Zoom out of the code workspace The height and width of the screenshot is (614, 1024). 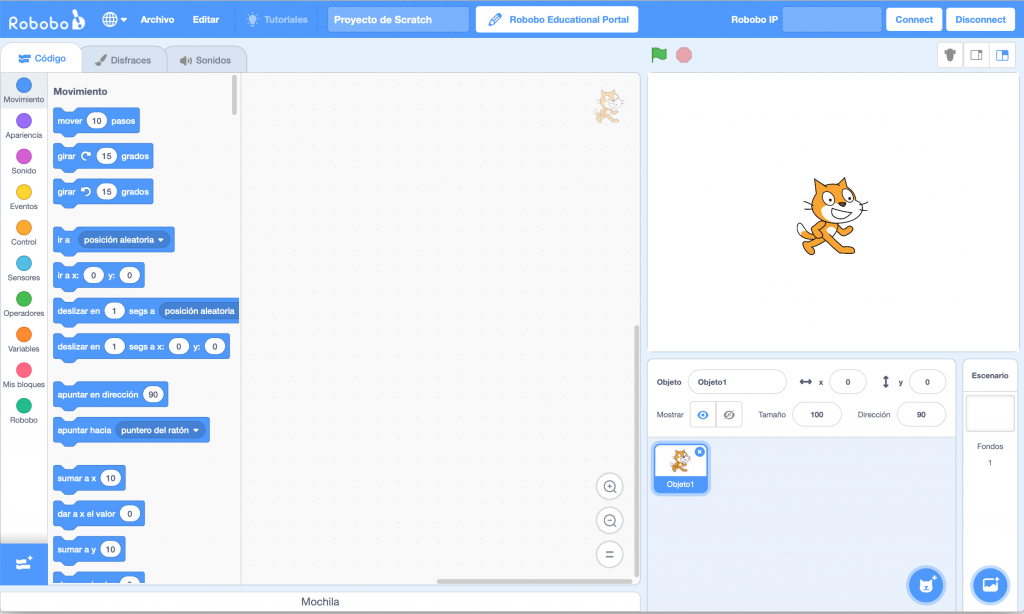[609, 521]
